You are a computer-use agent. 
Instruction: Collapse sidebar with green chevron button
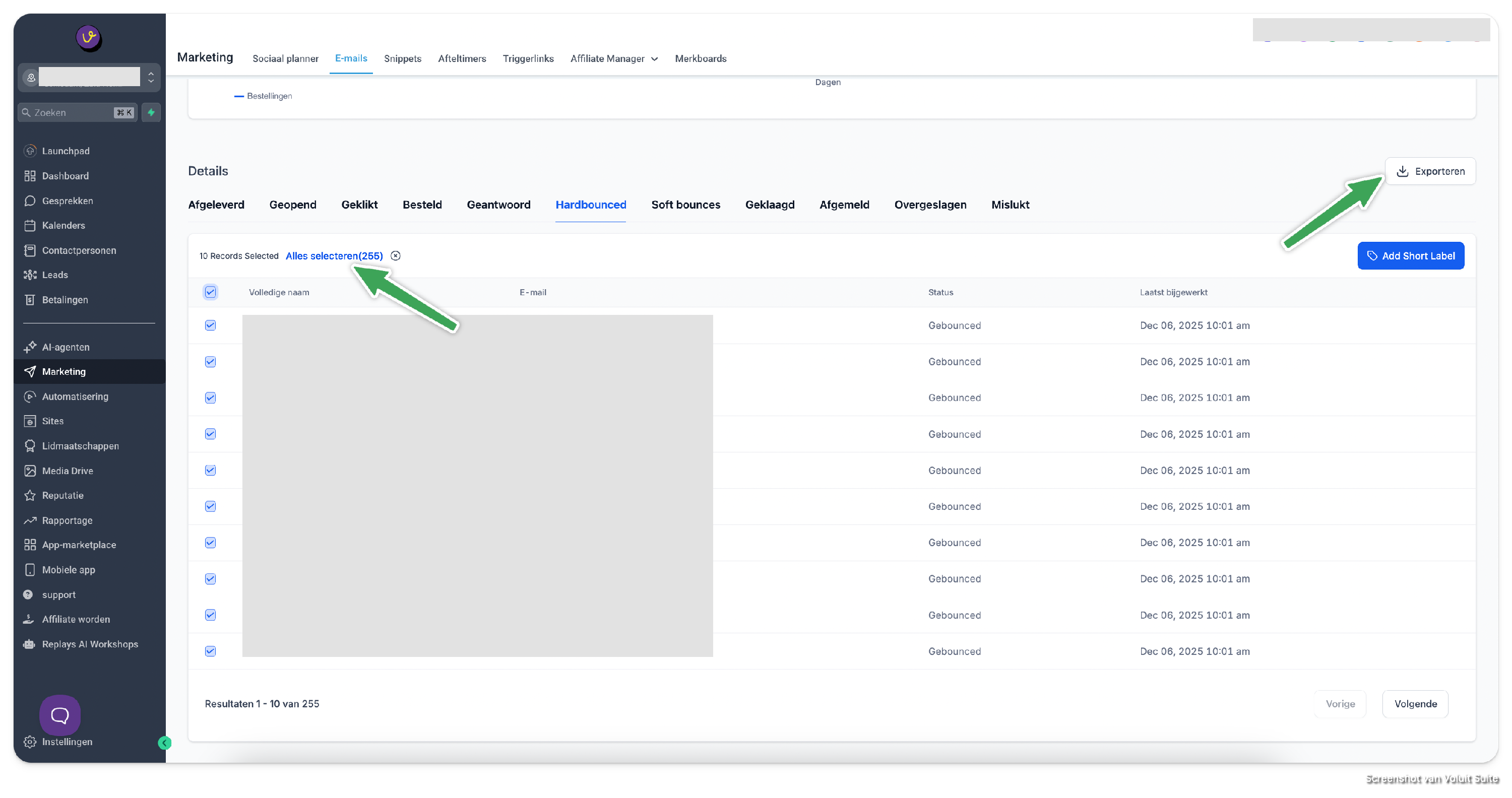coord(164,743)
